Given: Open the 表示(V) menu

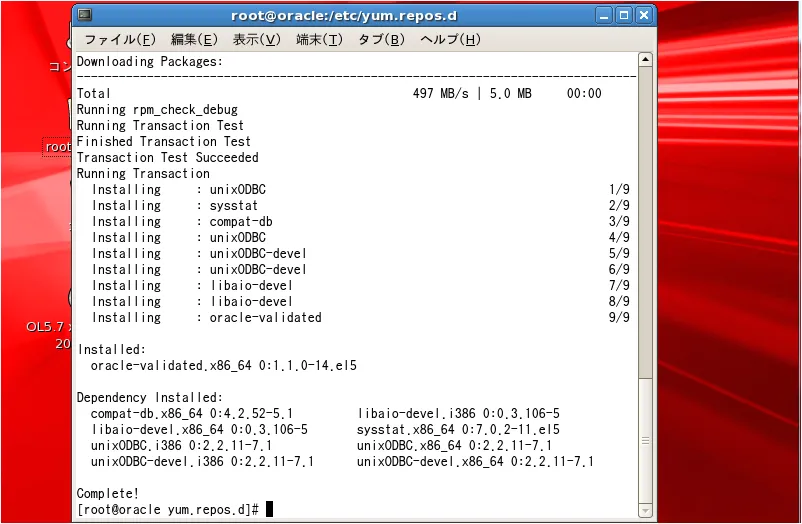Looking at the screenshot, I should point(257,39).
